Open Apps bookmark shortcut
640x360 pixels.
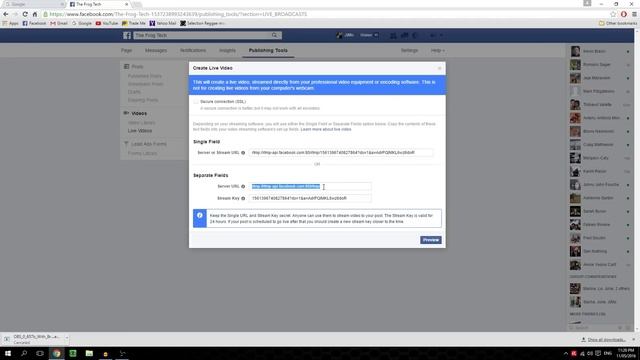pos(11,23)
